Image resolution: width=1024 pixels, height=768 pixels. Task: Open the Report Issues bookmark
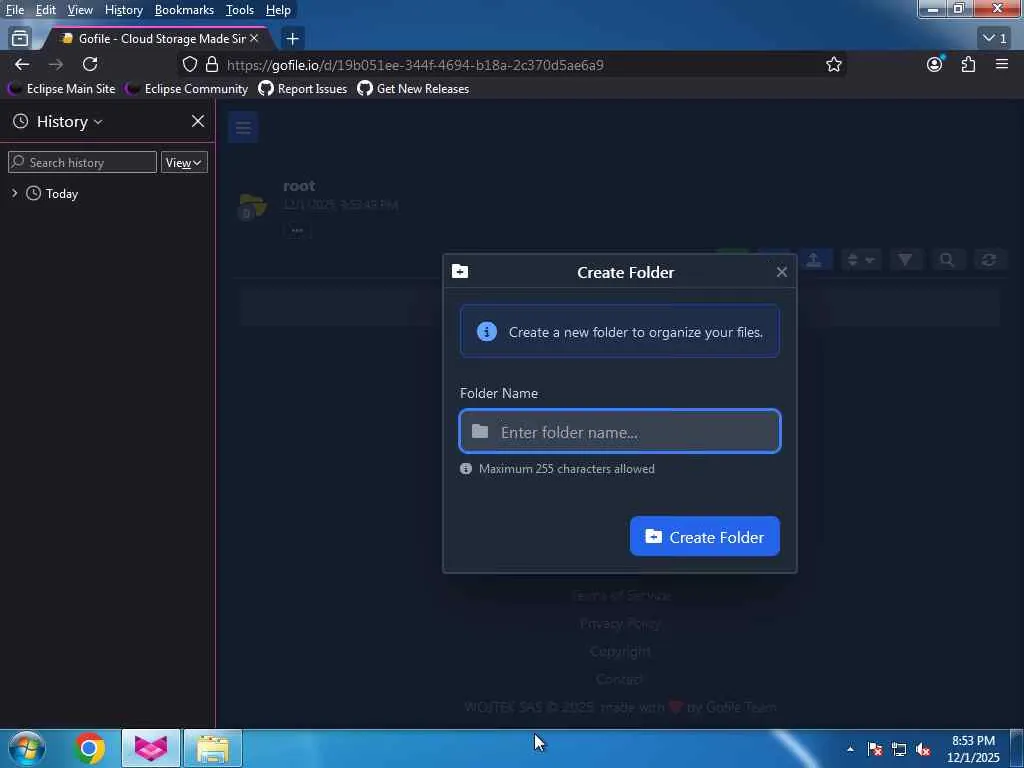click(303, 89)
